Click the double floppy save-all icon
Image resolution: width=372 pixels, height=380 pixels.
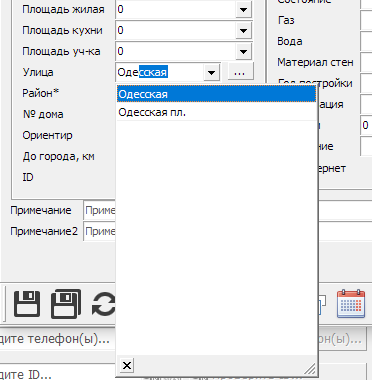click(66, 304)
